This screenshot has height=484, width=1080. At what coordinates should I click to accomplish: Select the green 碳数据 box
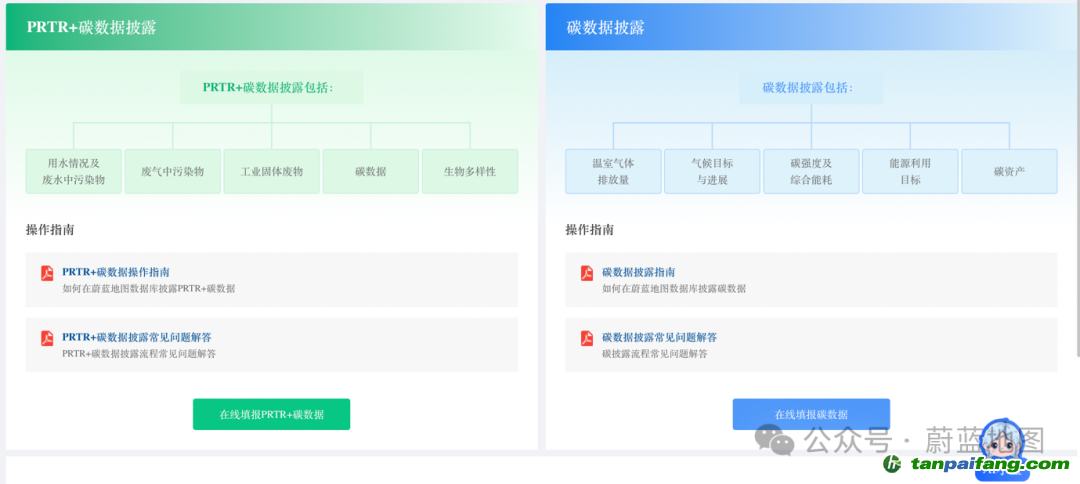point(371,171)
